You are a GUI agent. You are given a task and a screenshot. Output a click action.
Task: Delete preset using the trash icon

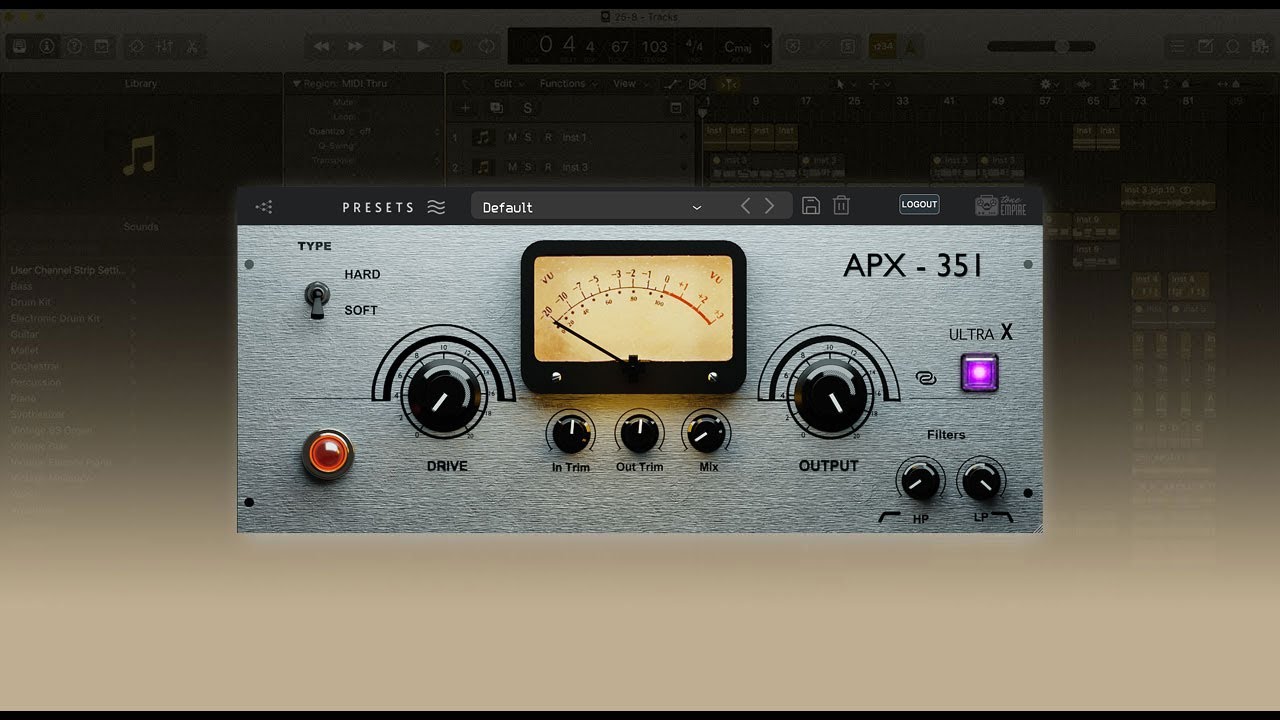pyautogui.click(x=841, y=206)
